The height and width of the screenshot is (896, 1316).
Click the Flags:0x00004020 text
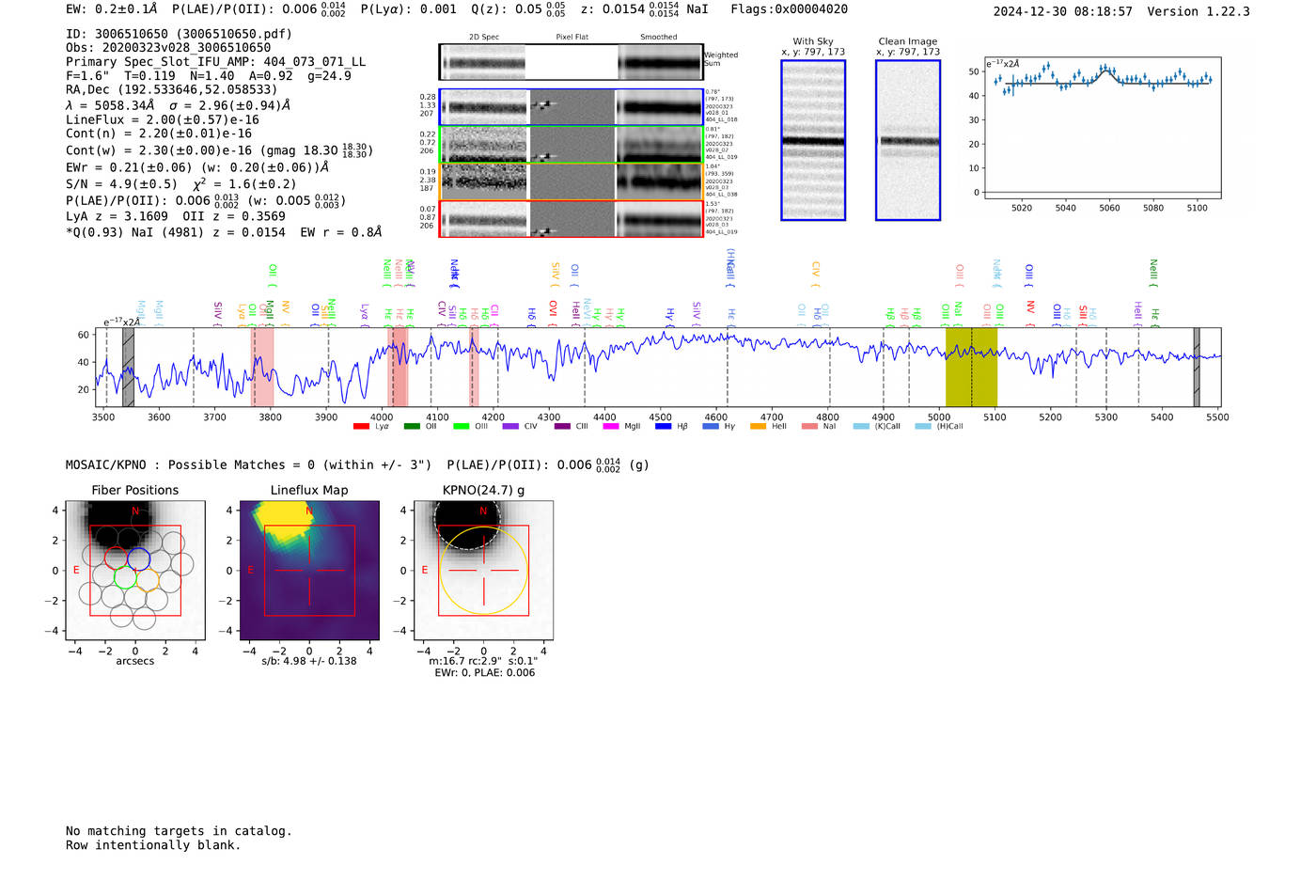[x=789, y=9]
